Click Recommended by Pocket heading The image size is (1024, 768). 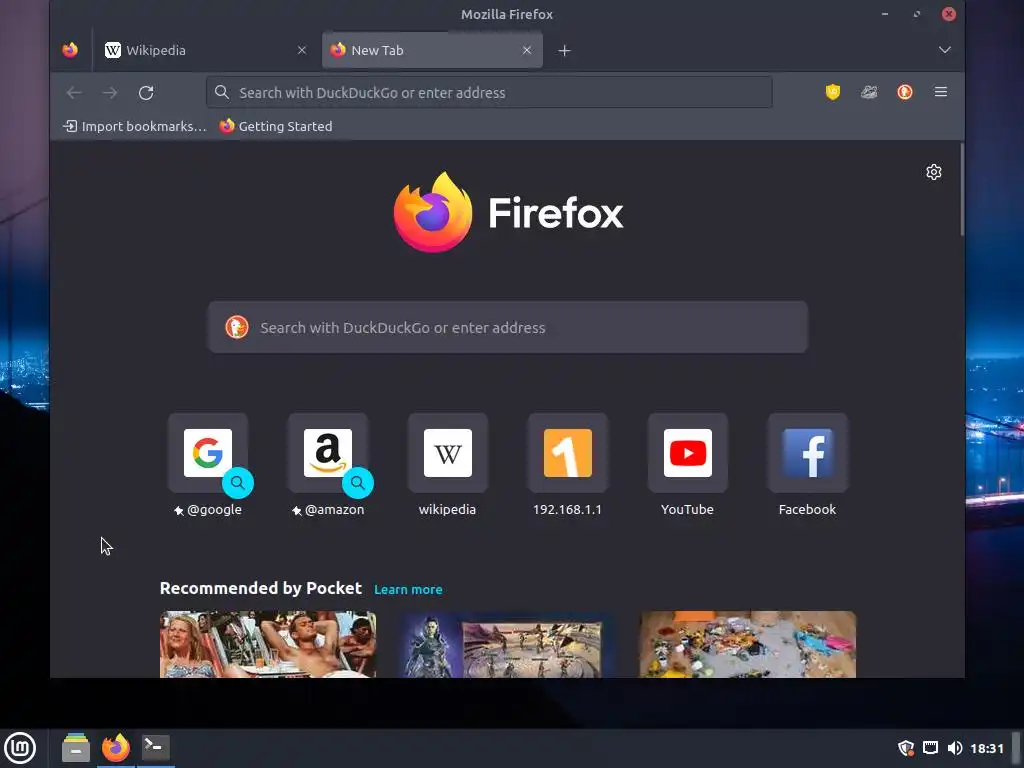coord(261,588)
